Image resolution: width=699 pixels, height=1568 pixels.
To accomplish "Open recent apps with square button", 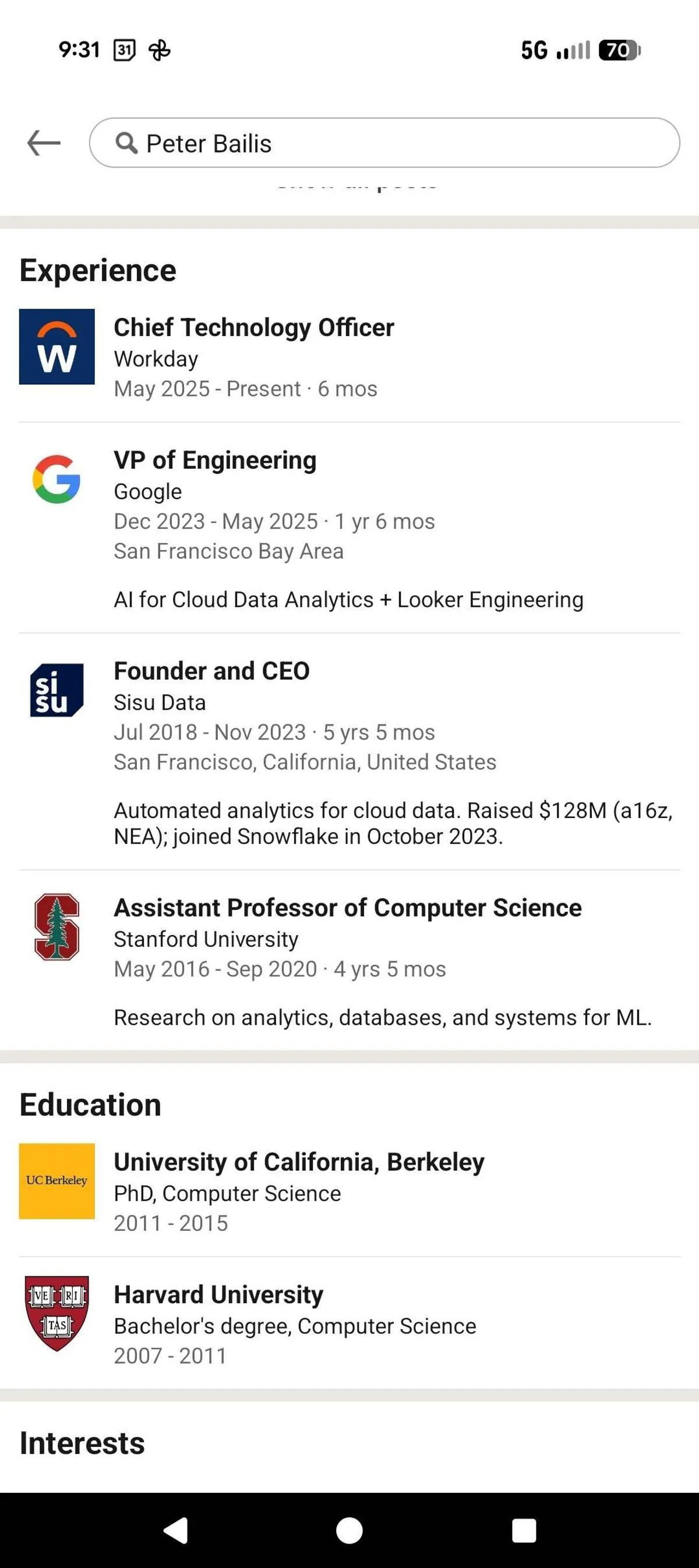I will tap(524, 1530).
